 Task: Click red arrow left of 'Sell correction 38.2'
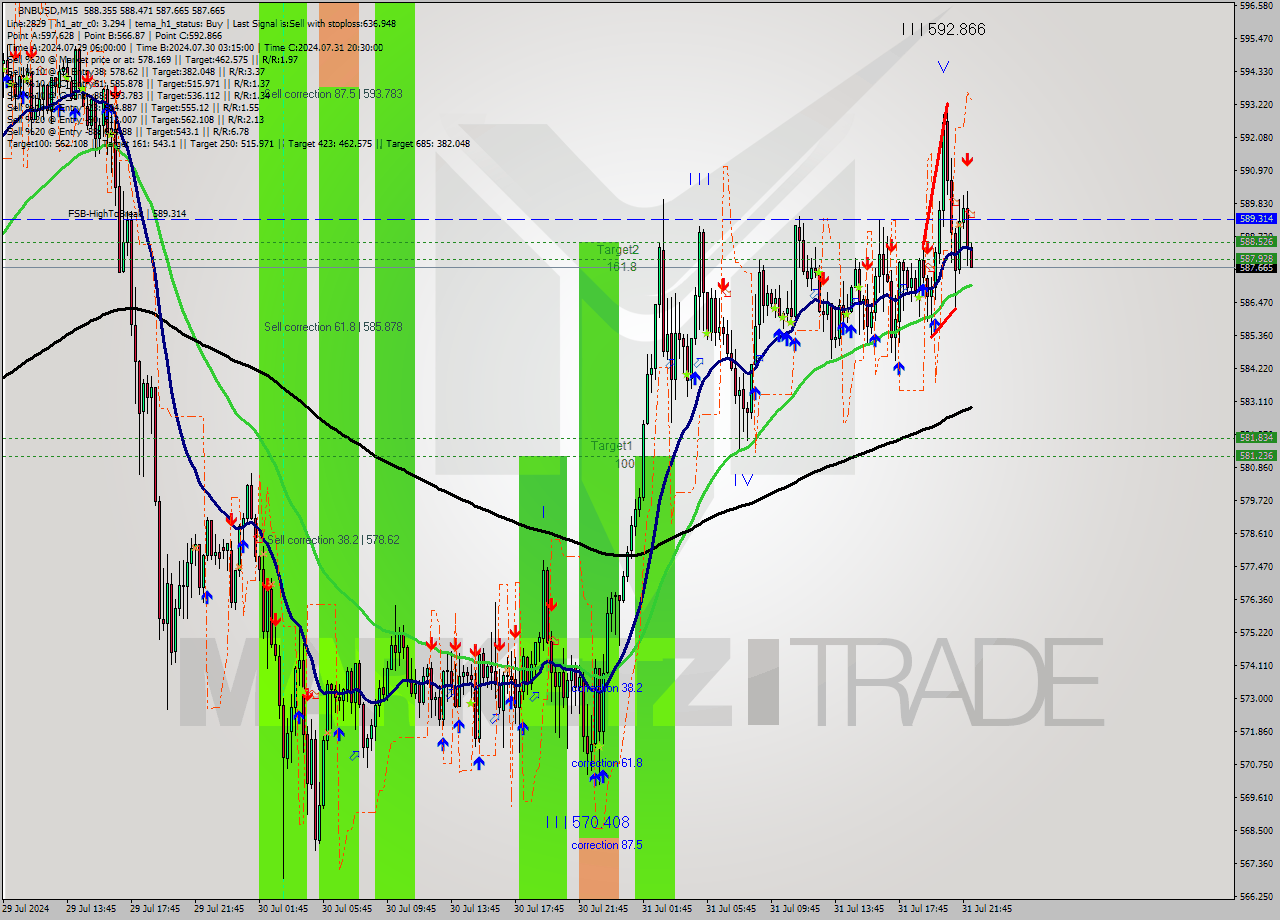pyautogui.click(x=231, y=521)
